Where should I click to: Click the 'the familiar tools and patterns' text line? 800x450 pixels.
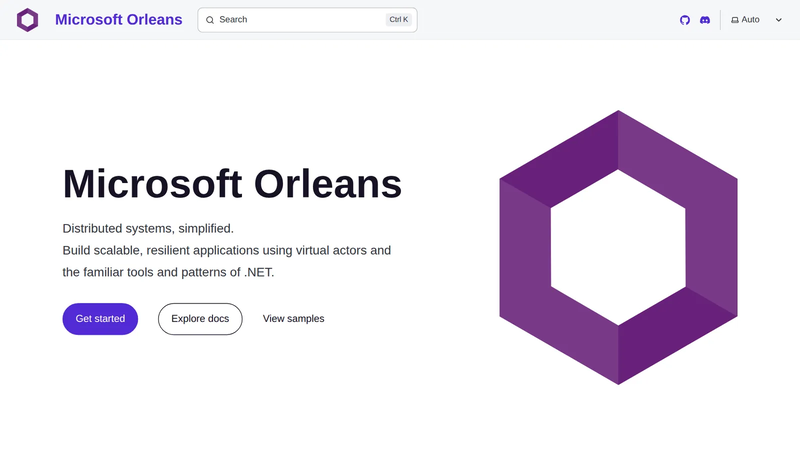pyautogui.click(x=168, y=272)
